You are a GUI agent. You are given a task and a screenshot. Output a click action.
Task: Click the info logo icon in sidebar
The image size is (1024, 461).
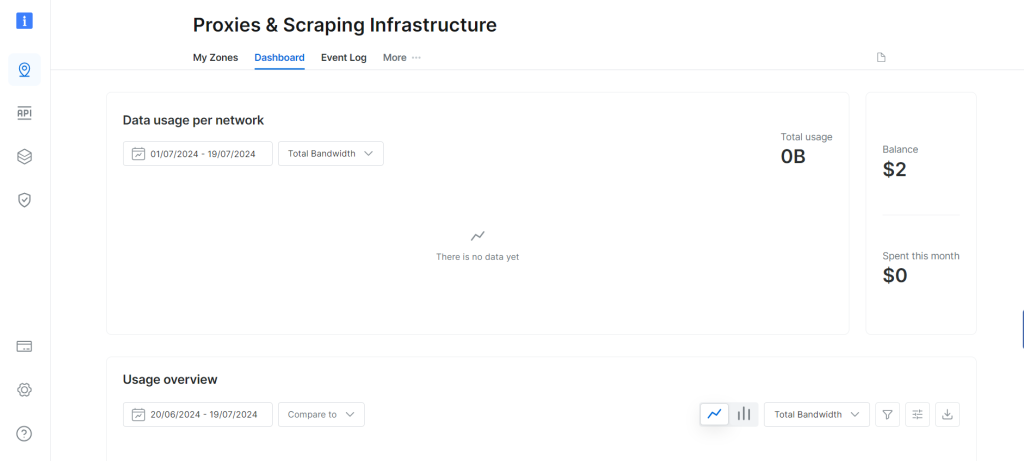coord(25,21)
